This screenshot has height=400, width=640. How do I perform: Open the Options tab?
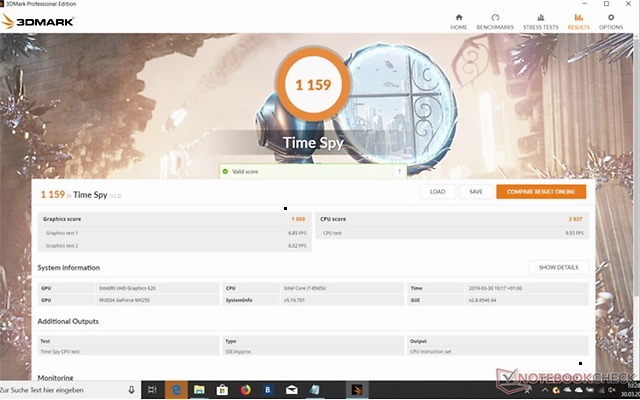tap(611, 22)
